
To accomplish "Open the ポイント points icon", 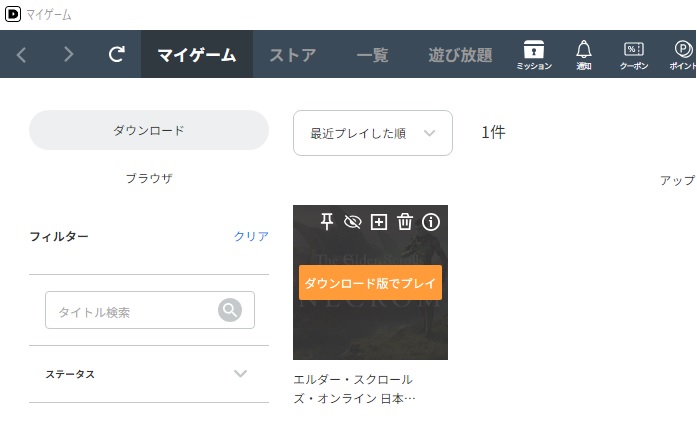I will coord(683,55).
